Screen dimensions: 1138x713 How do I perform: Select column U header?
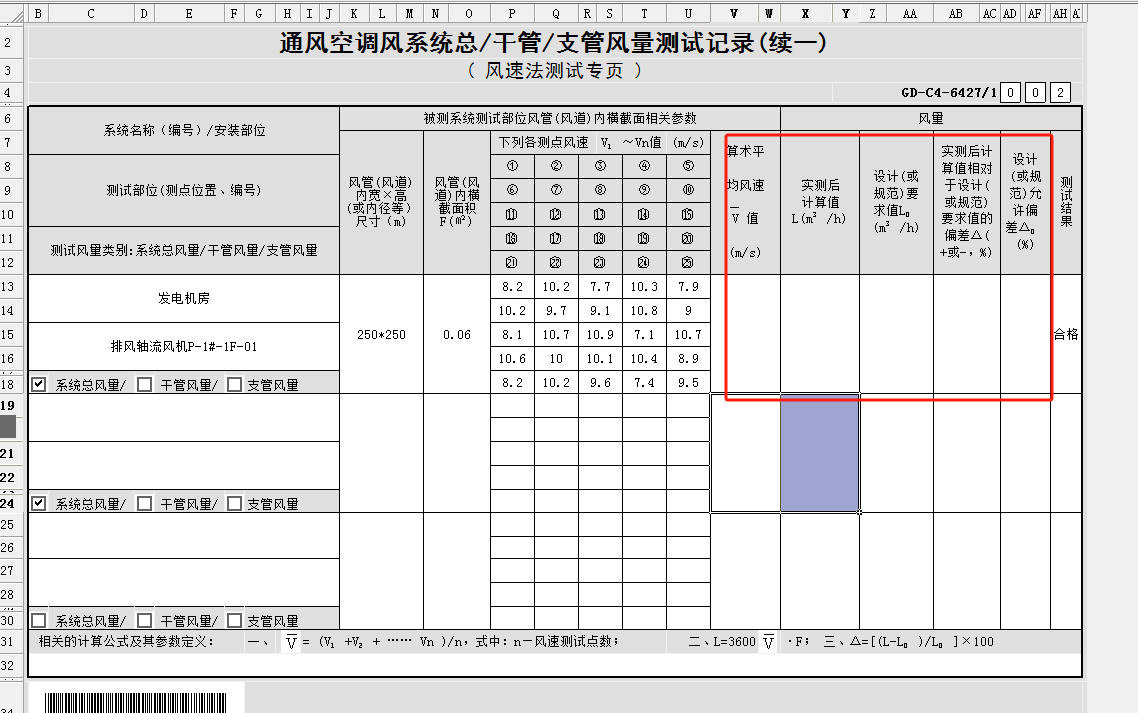[x=688, y=13]
